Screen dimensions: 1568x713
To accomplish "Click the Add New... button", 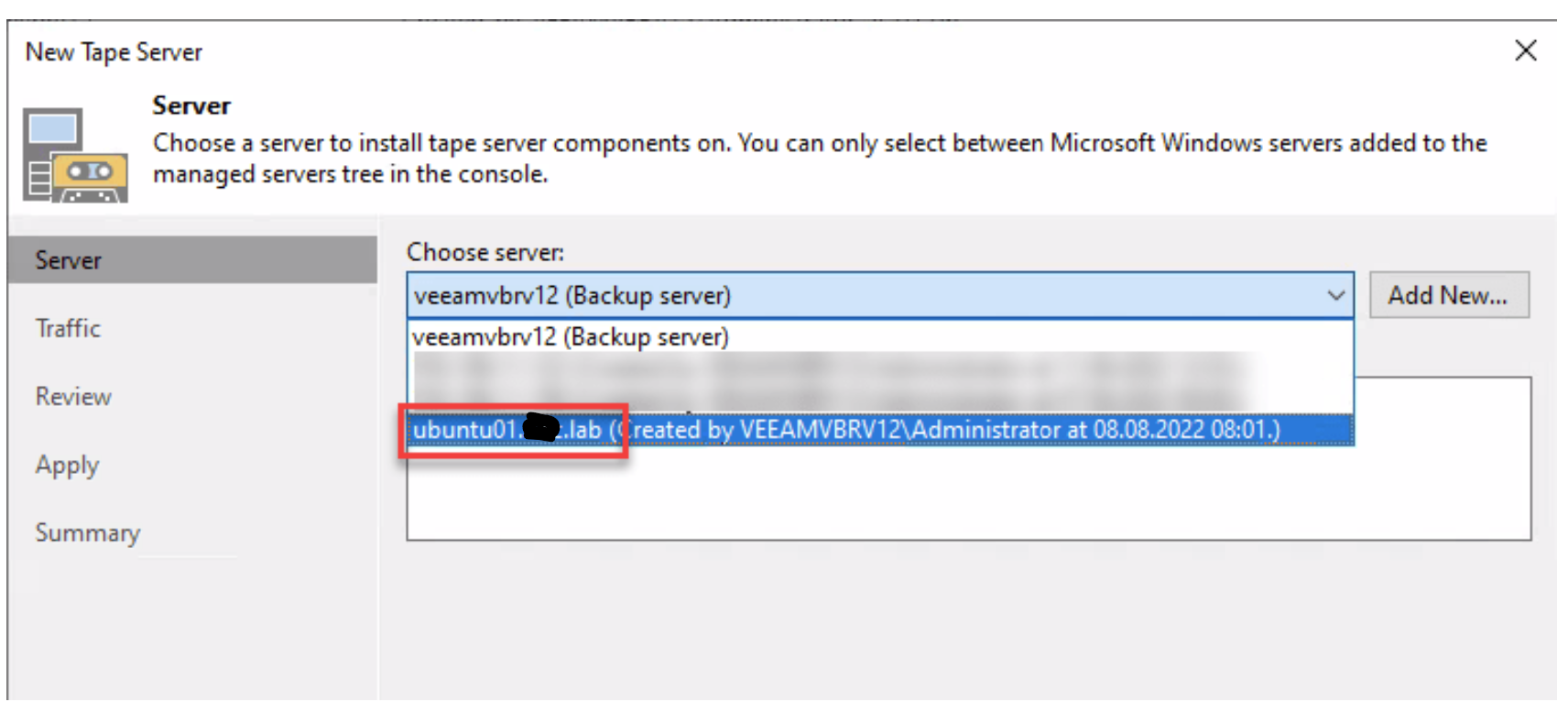I will click(x=1449, y=295).
